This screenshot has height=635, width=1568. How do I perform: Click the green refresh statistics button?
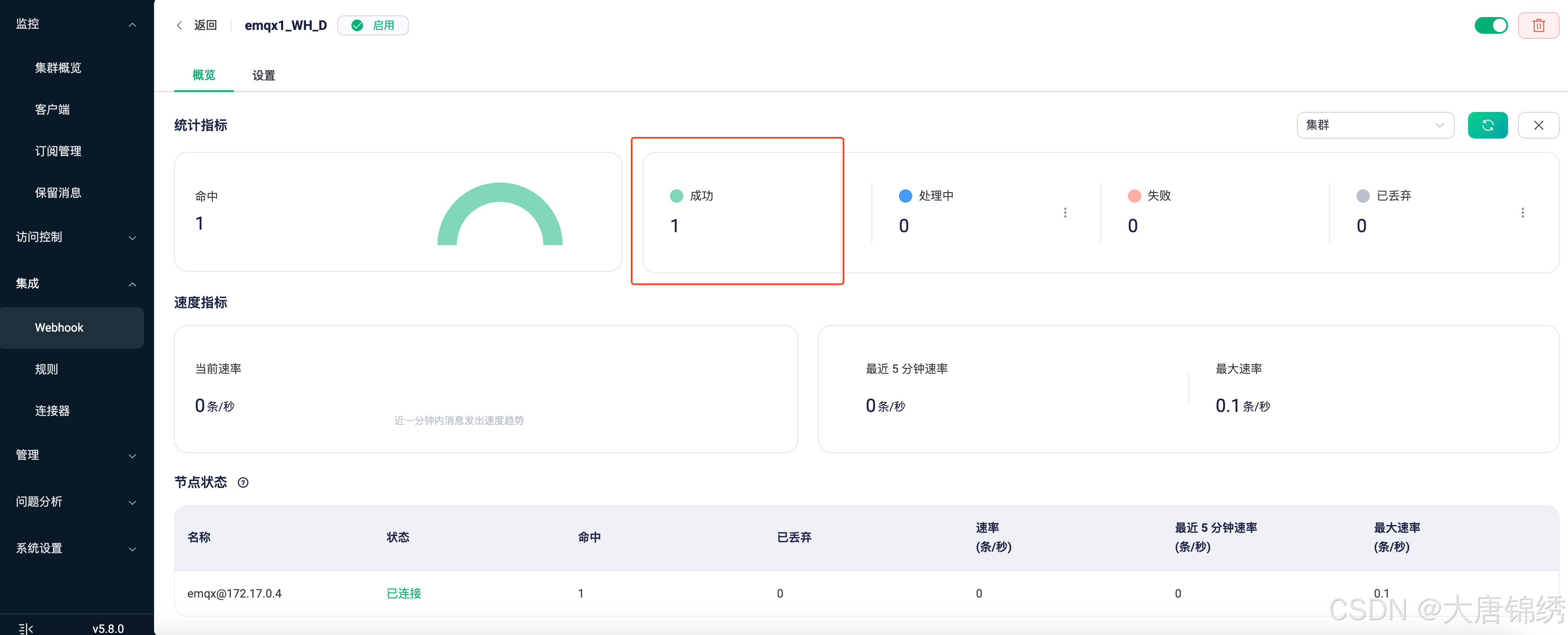1488,125
